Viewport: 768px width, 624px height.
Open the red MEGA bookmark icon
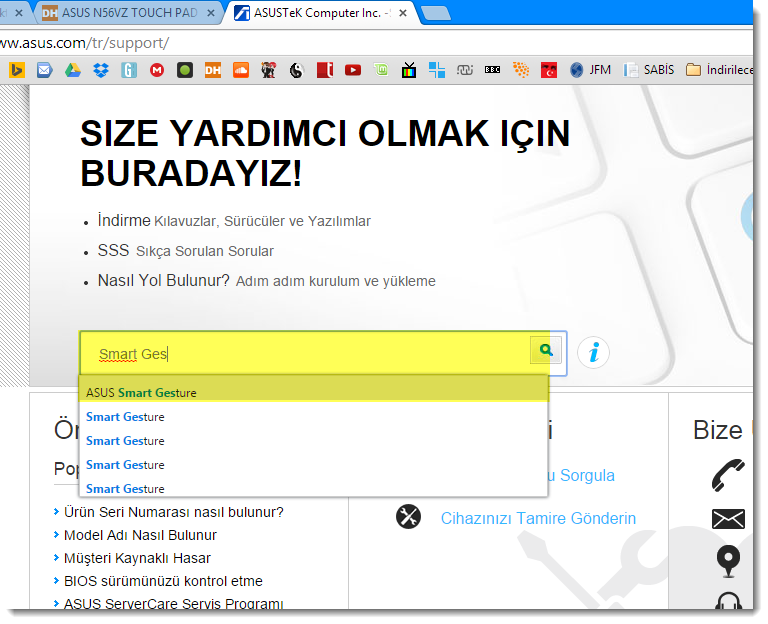click(157, 71)
